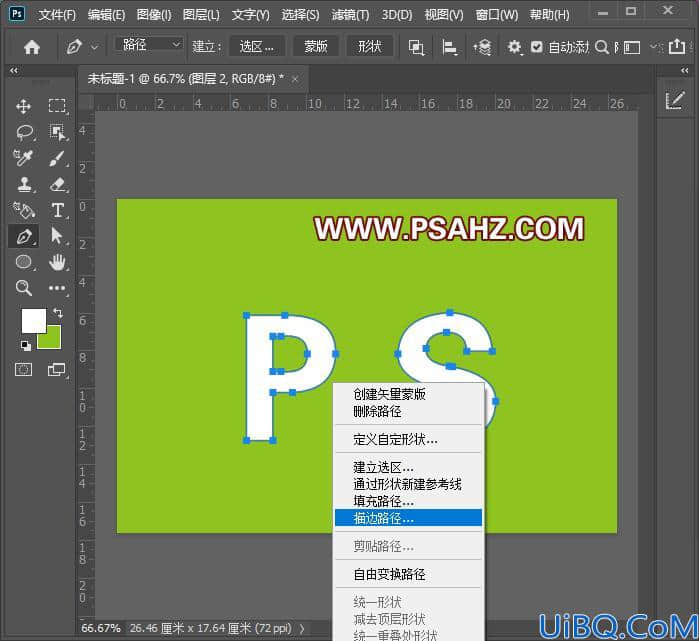This screenshot has width=699, height=641.
Task: Select the Object Selection tool
Action: click(57, 132)
